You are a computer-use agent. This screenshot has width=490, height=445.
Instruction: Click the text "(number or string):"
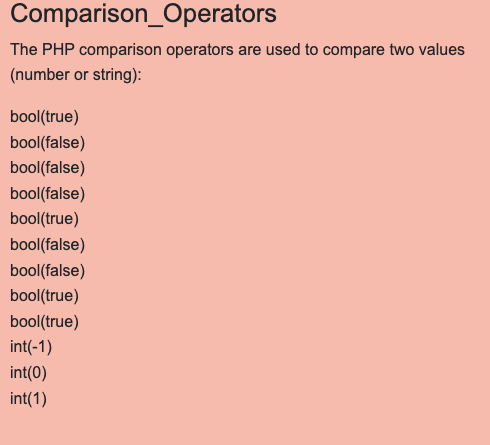click(76, 75)
